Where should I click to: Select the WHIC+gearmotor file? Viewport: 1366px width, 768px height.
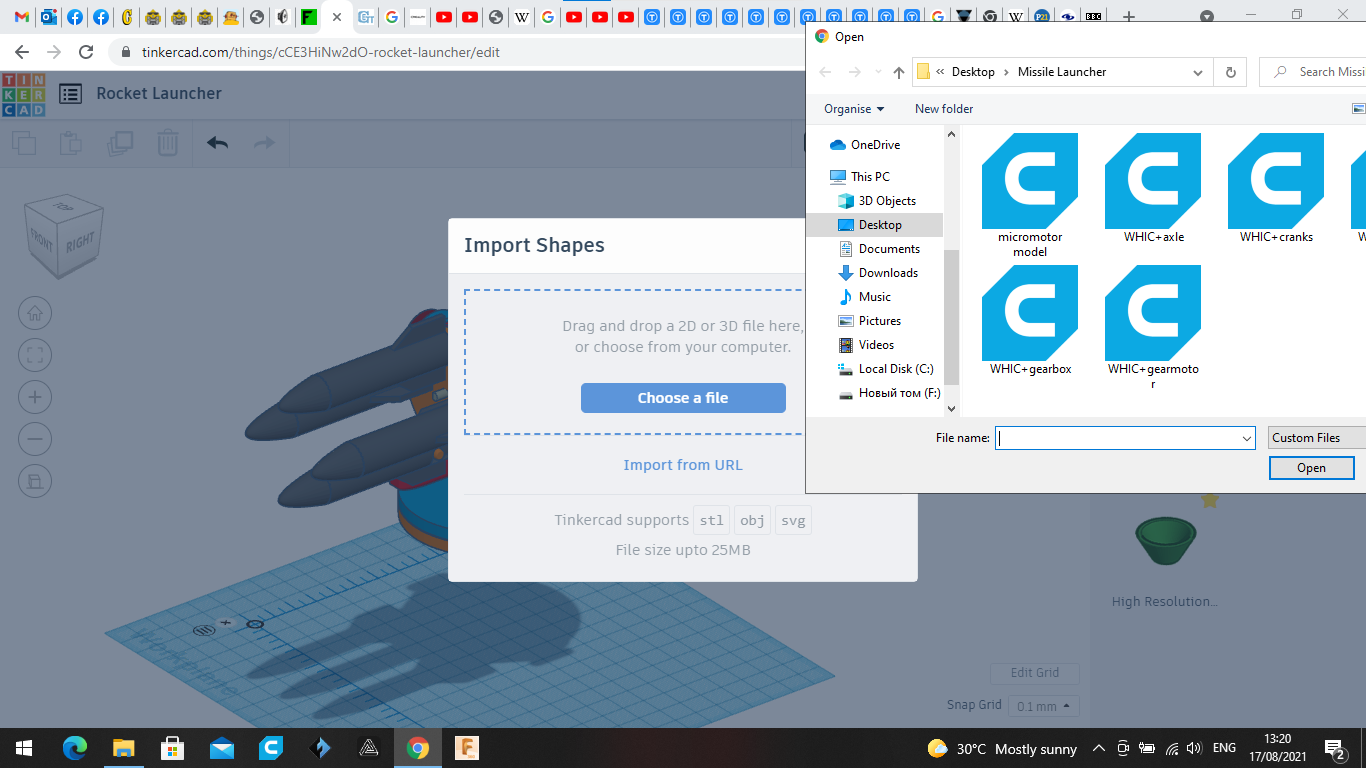(x=1153, y=328)
